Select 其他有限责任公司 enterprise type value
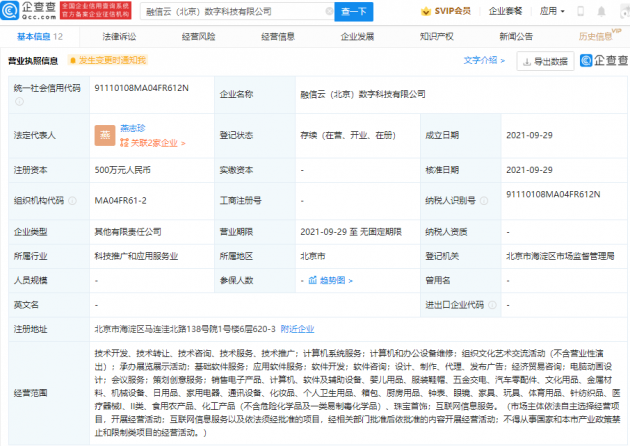630x446 pixels. click(128, 232)
